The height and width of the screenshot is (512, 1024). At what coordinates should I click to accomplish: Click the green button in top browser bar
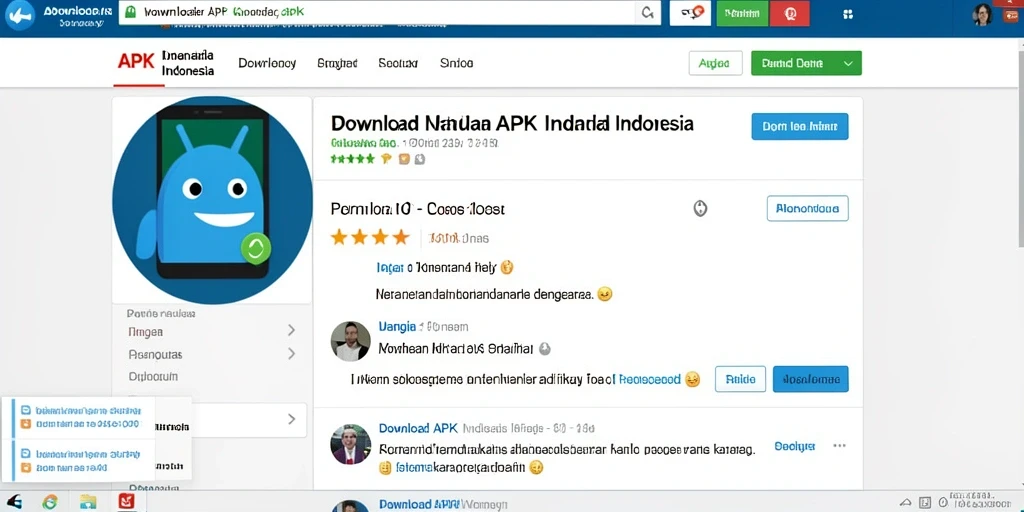click(742, 13)
